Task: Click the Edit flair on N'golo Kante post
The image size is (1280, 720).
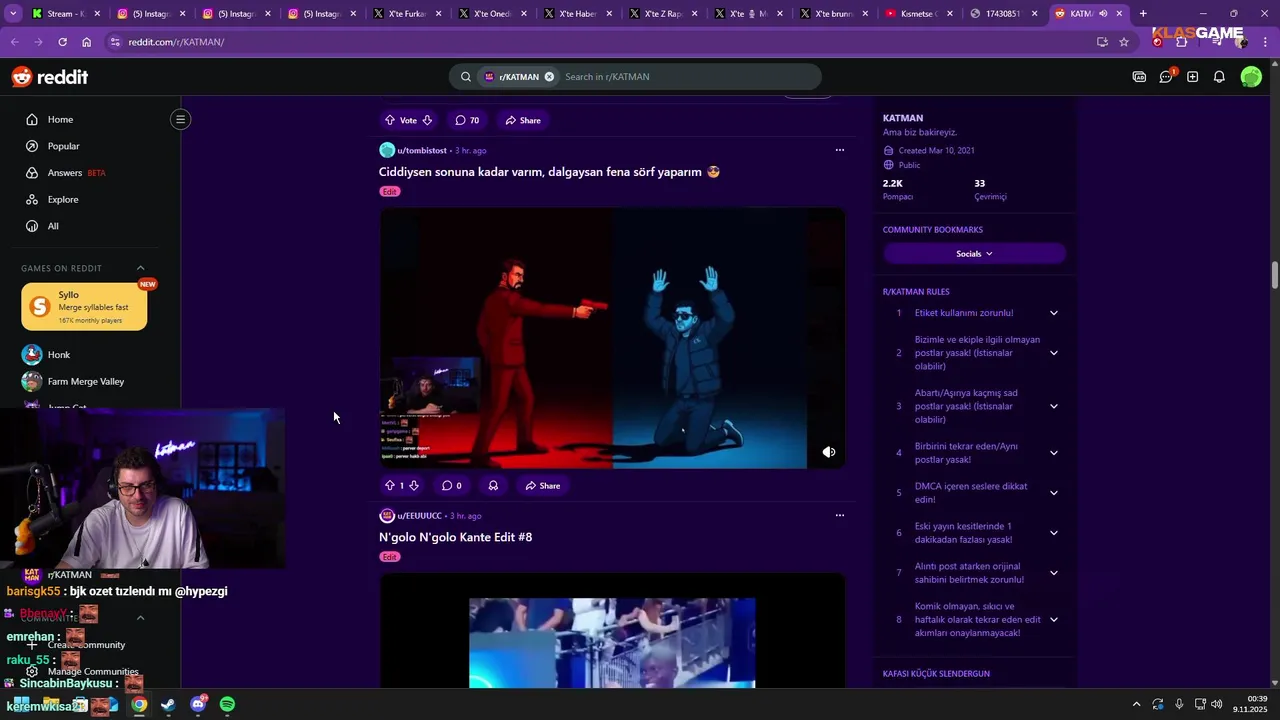Action: pos(390,557)
